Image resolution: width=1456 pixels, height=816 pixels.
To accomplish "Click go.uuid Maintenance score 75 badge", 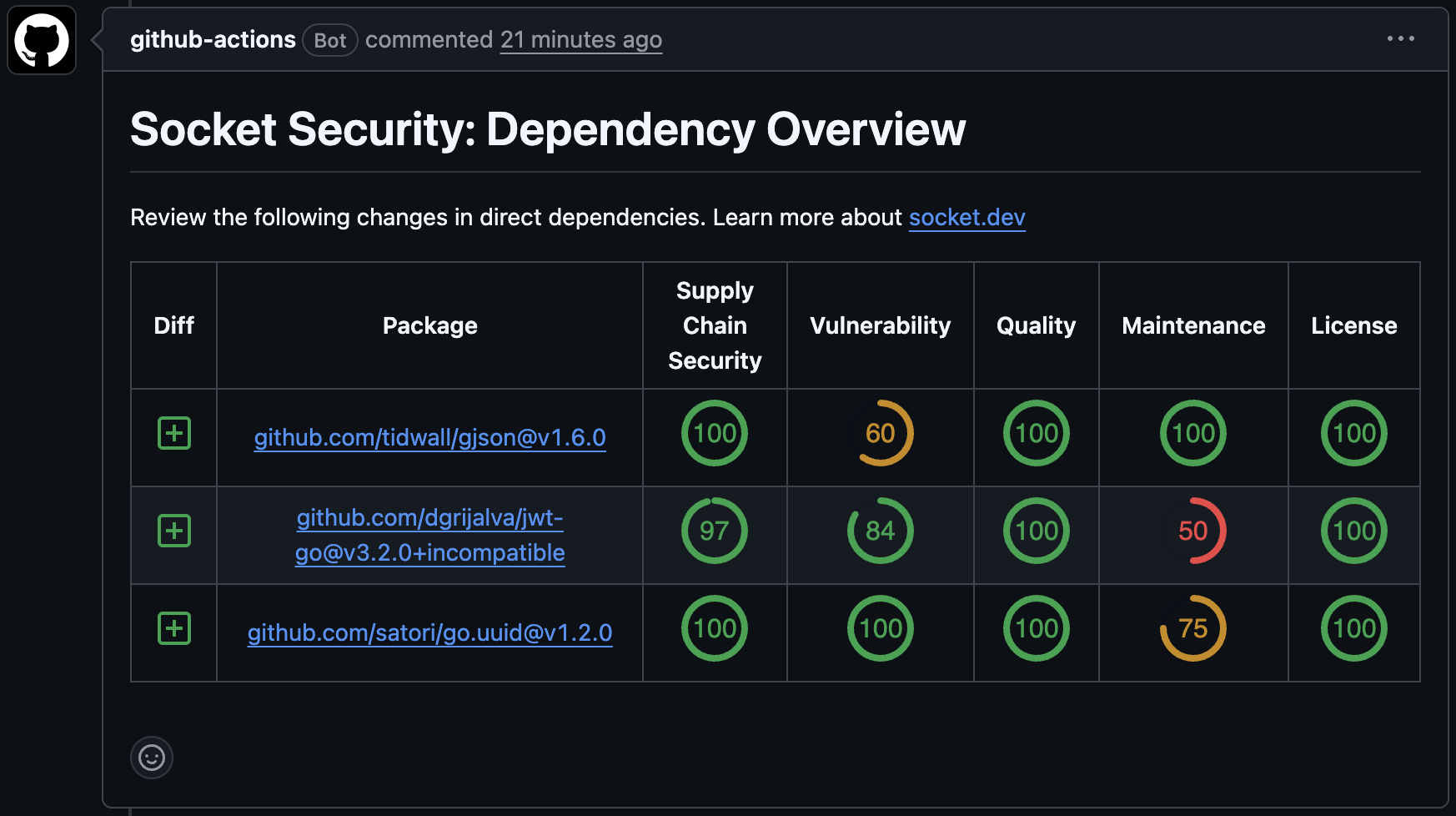I will [1193, 628].
